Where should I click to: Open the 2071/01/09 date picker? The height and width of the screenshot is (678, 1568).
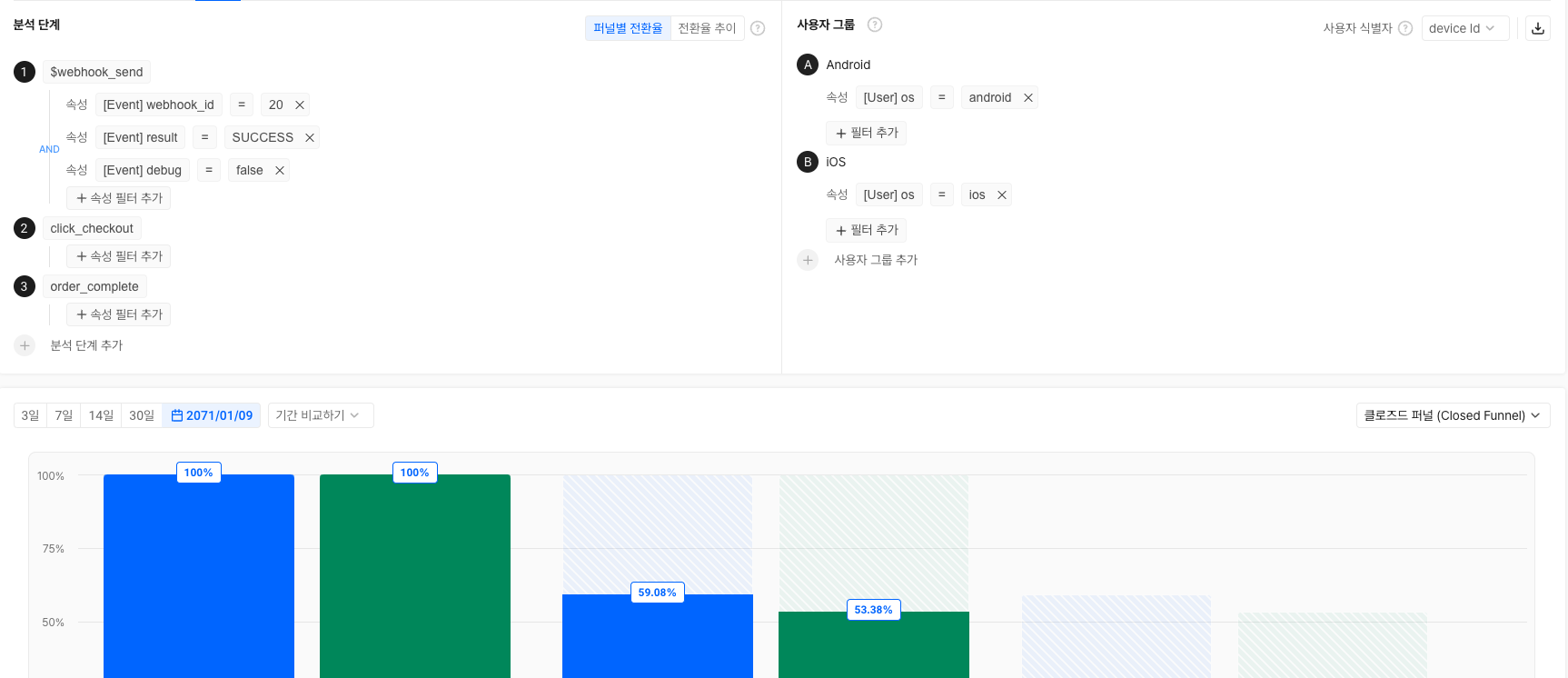point(212,415)
